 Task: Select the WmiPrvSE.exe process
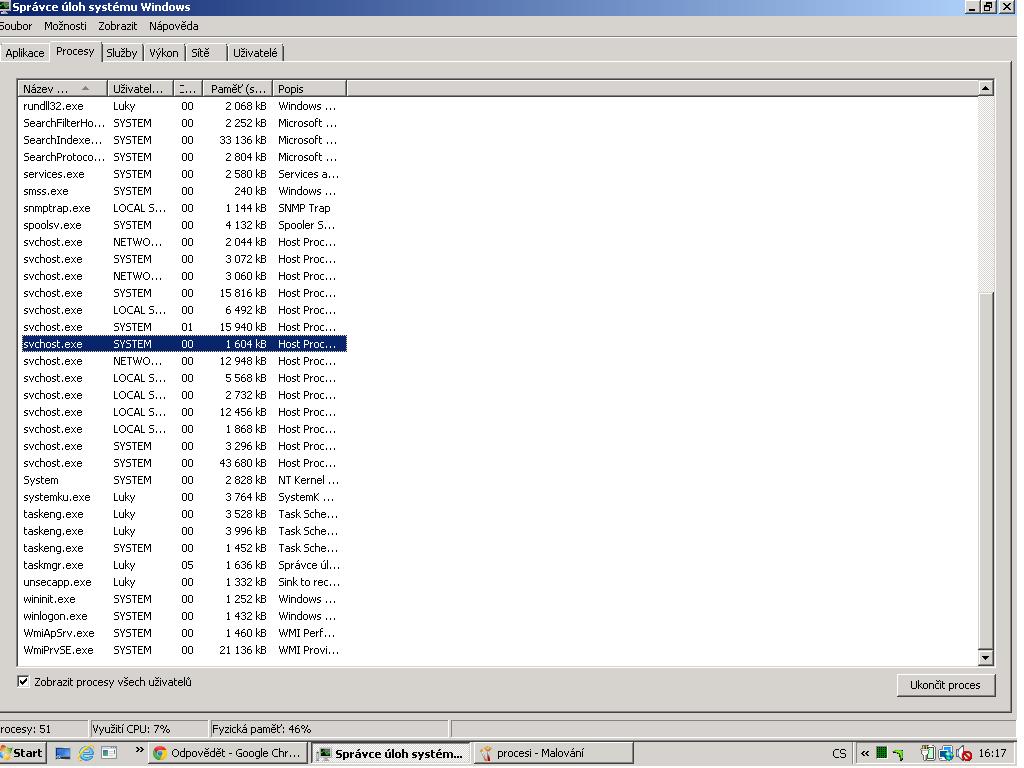[x=184, y=650]
